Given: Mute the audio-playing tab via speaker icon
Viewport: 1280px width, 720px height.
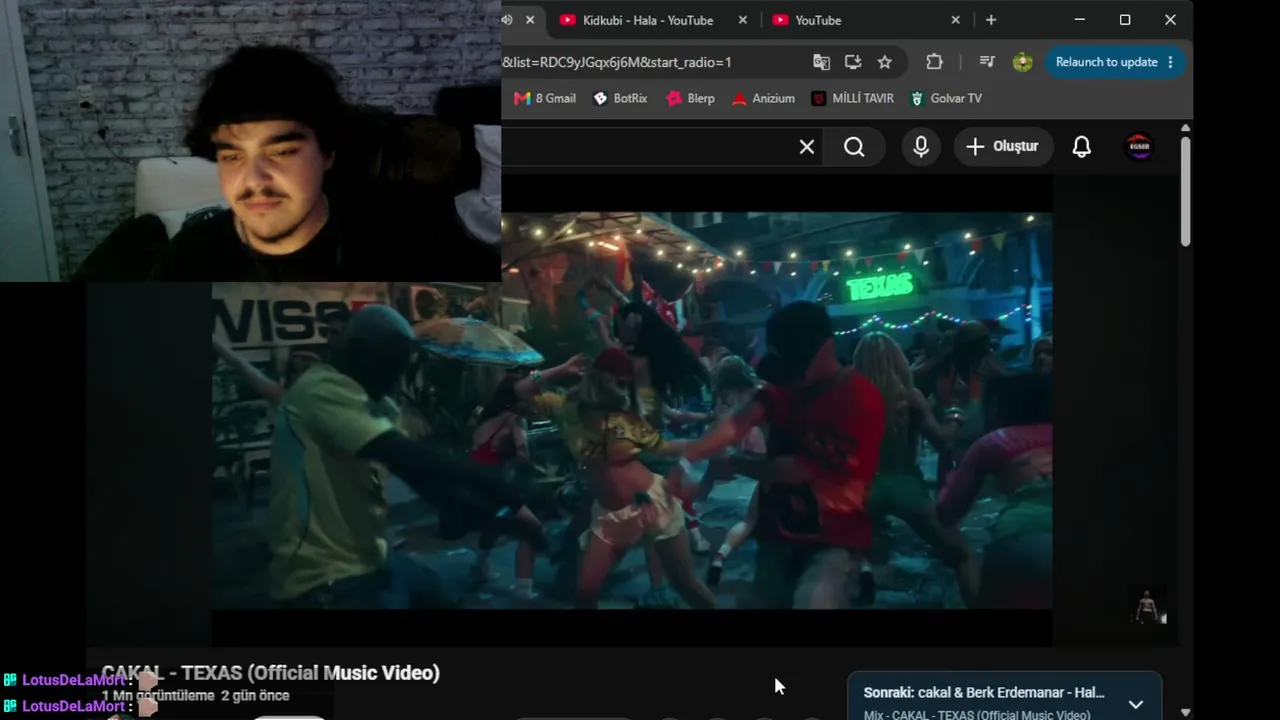Looking at the screenshot, I should pos(507,20).
